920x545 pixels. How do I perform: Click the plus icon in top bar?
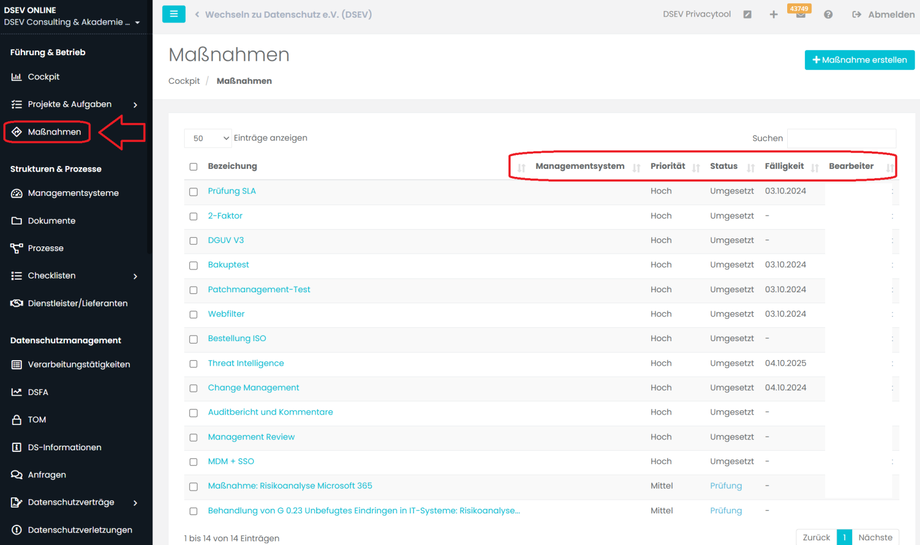773,15
